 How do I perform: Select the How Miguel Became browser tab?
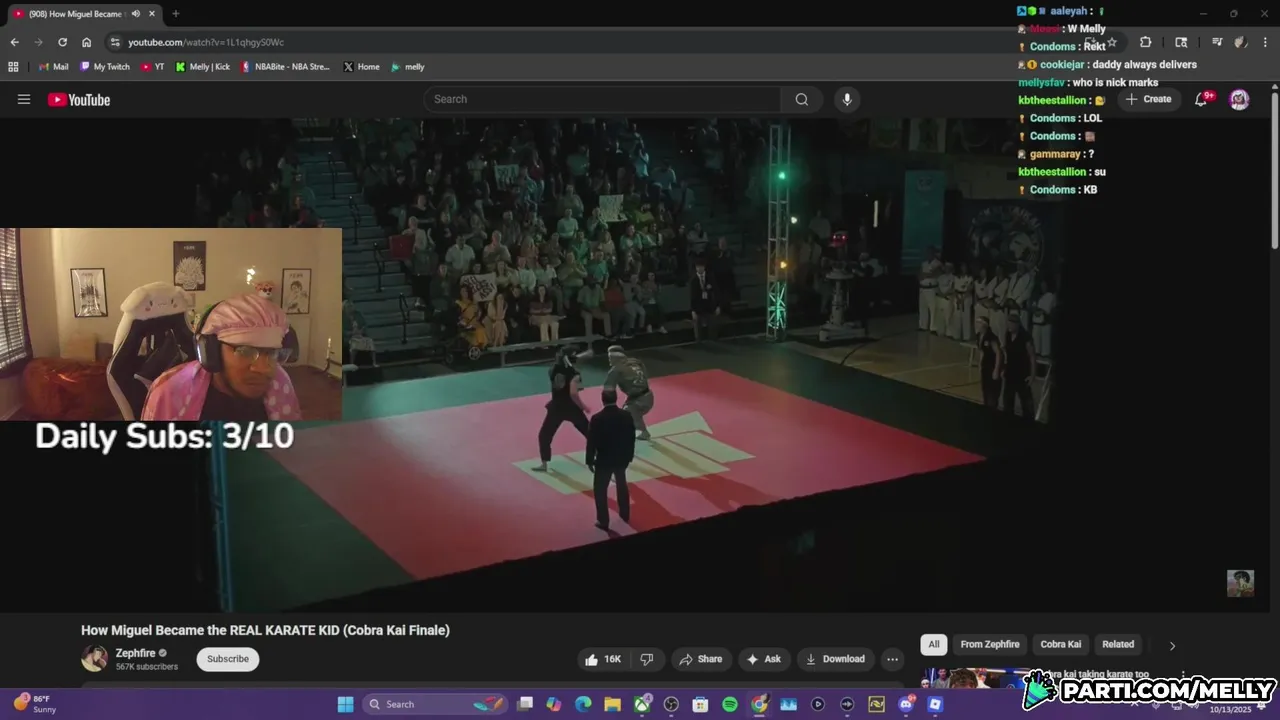[x=82, y=14]
